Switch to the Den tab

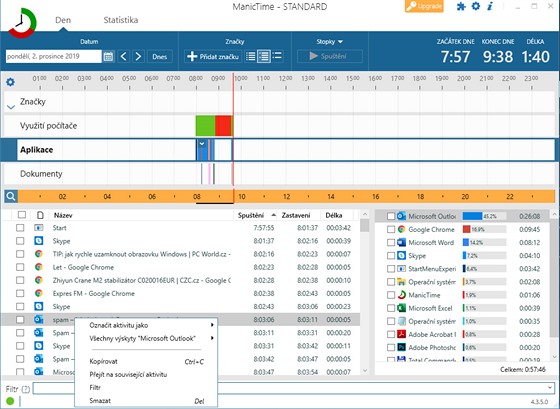(63, 20)
